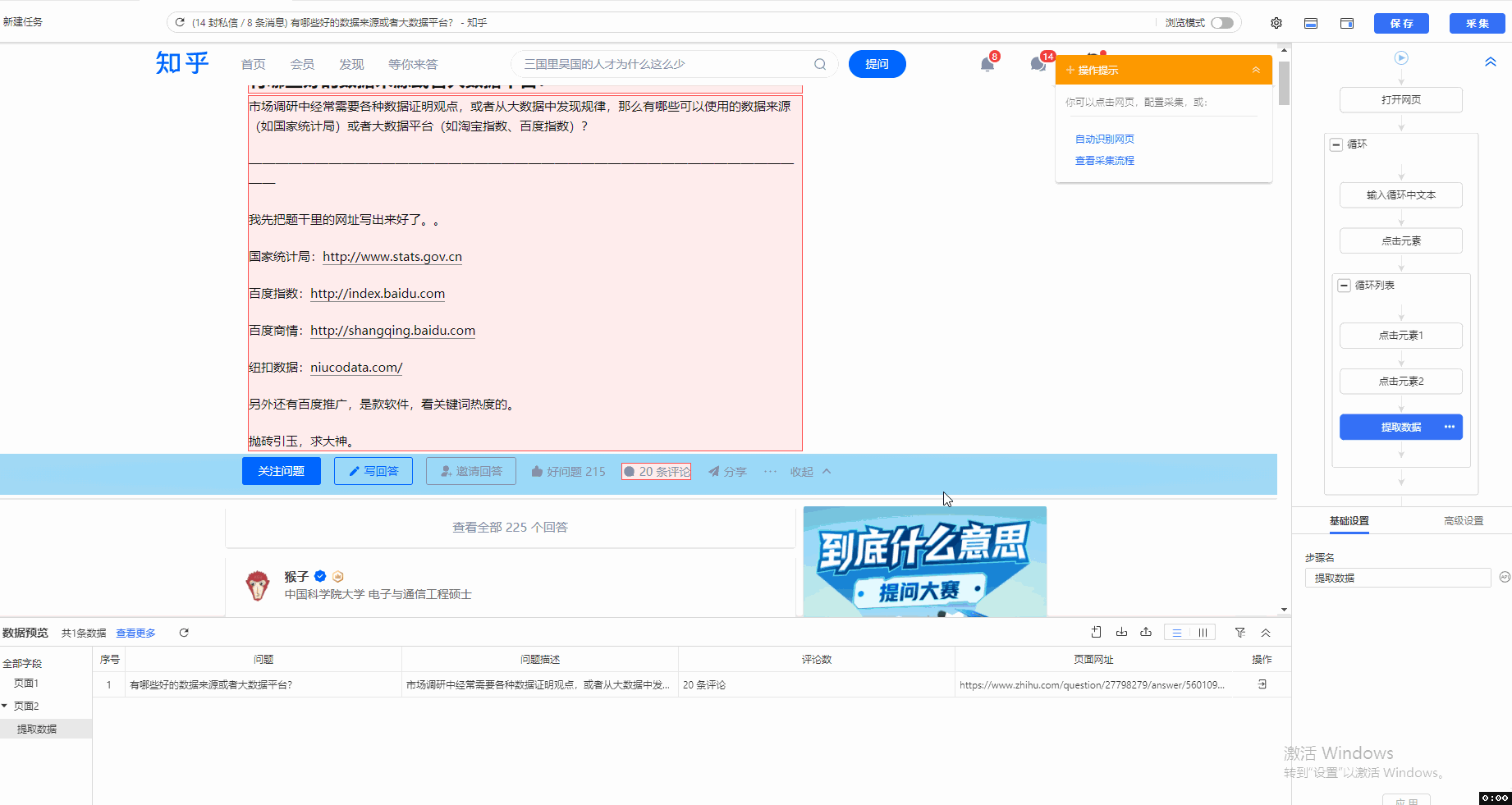The width and height of the screenshot is (1512, 805).
Task: Click the bottom-panel layout icon in top toolbar
Action: [x=1311, y=23]
